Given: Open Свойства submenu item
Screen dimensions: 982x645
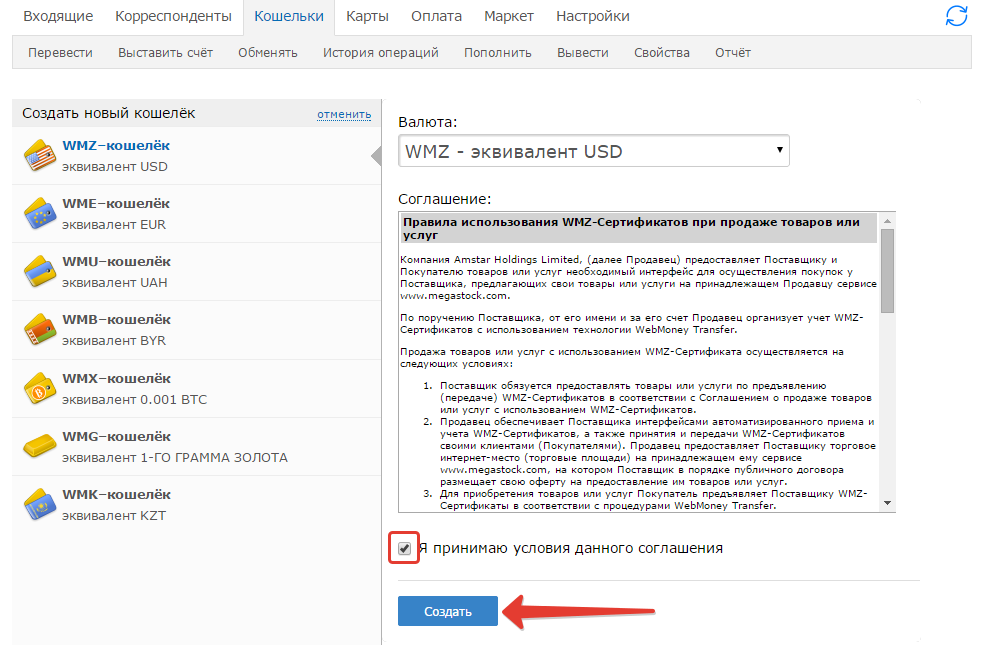Looking at the screenshot, I should [x=662, y=53].
